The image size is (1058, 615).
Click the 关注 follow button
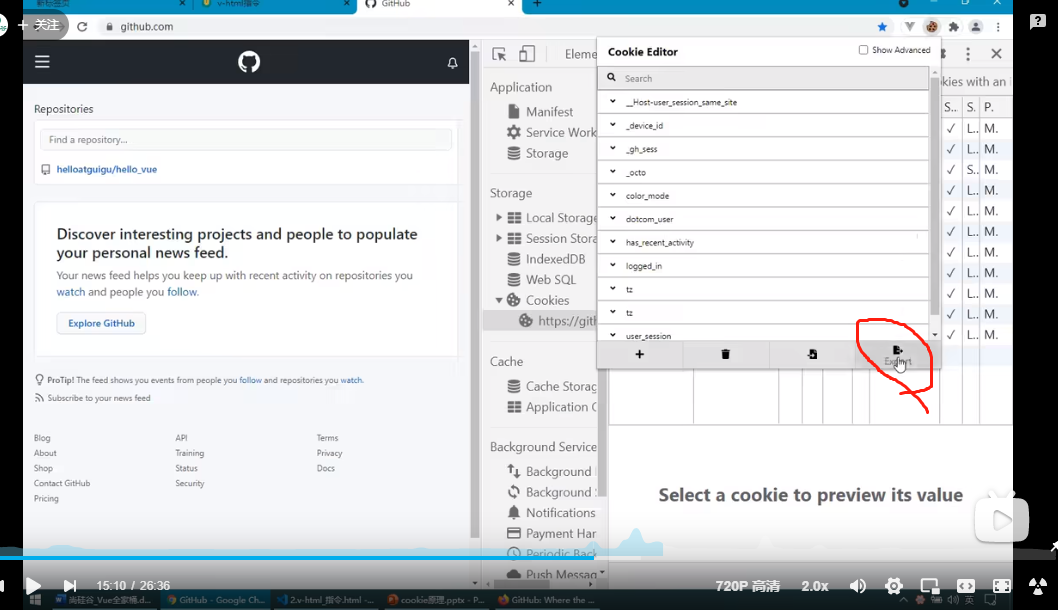pos(39,26)
